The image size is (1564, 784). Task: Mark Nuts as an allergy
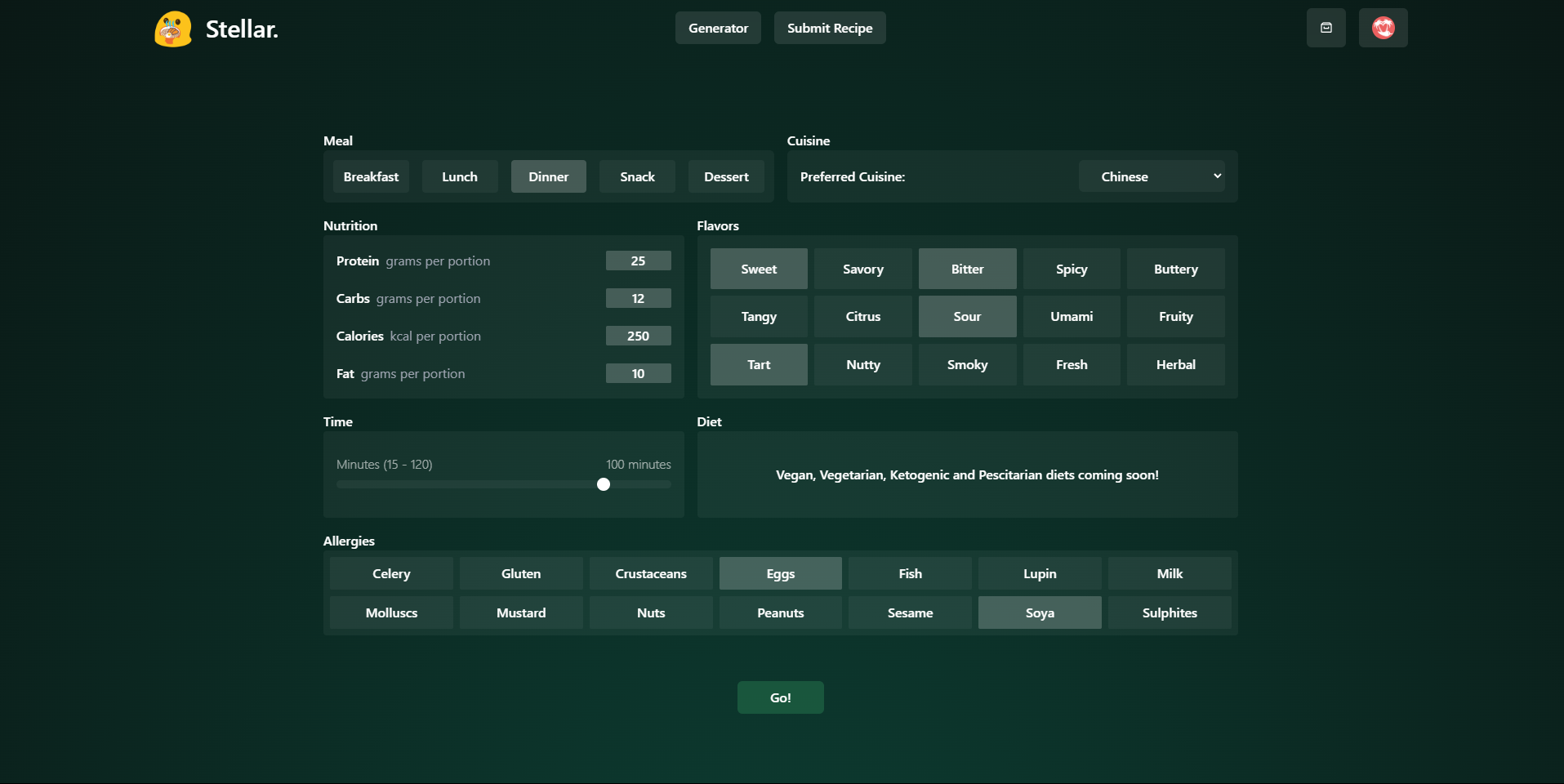[x=651, y=612]
